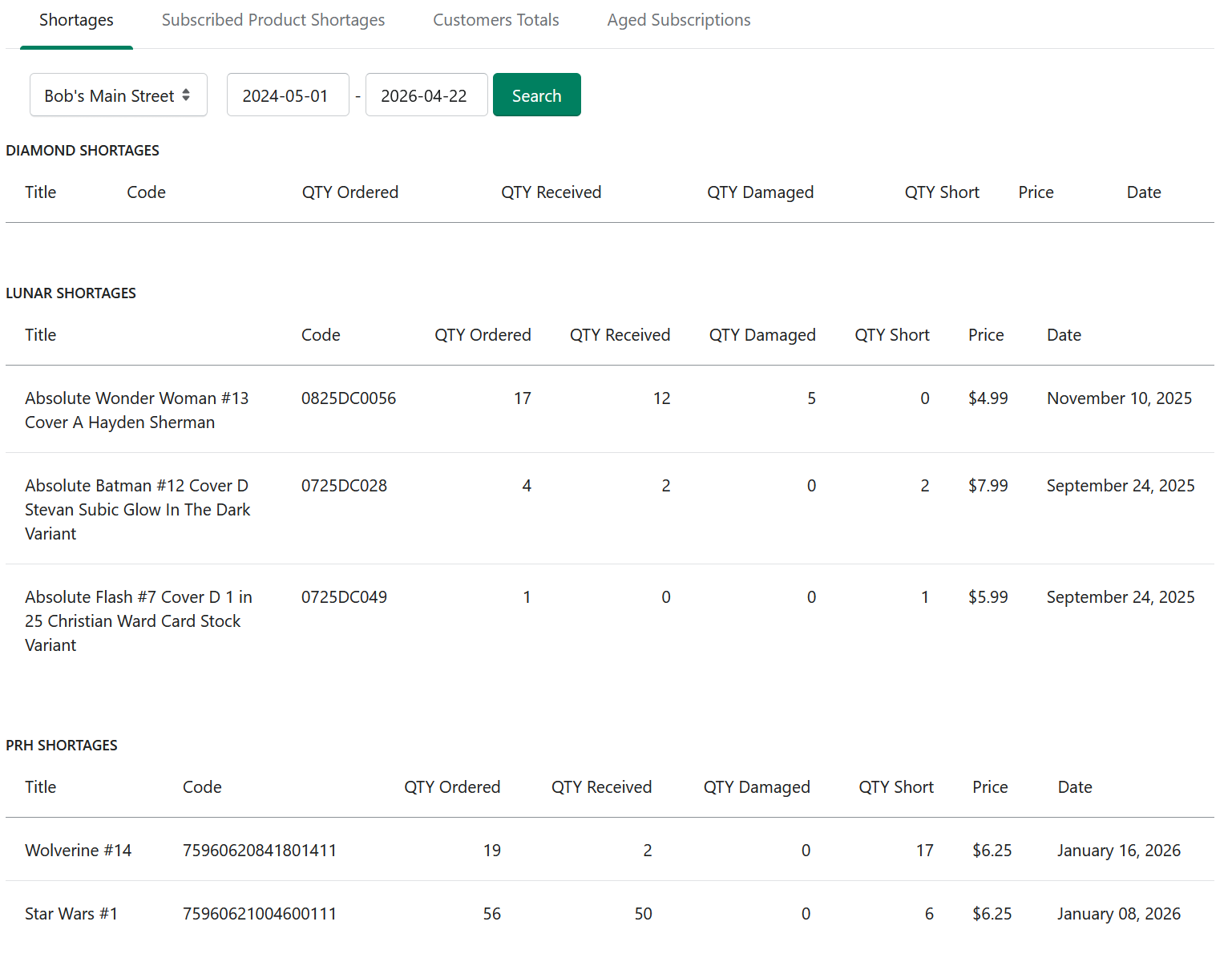
Task: Open the Bob's Main Street store dropdown
Action: pos(119,95)
